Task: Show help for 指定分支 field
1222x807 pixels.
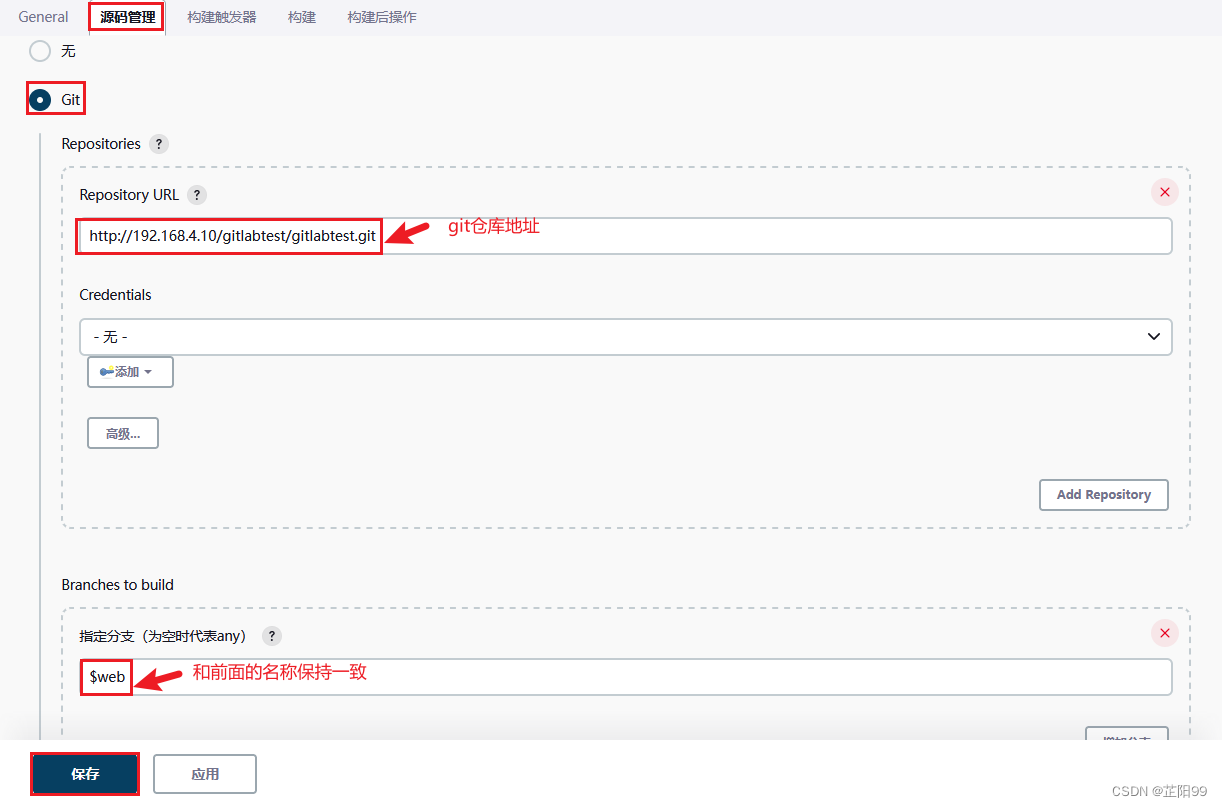Action: (x=272, y=636)
